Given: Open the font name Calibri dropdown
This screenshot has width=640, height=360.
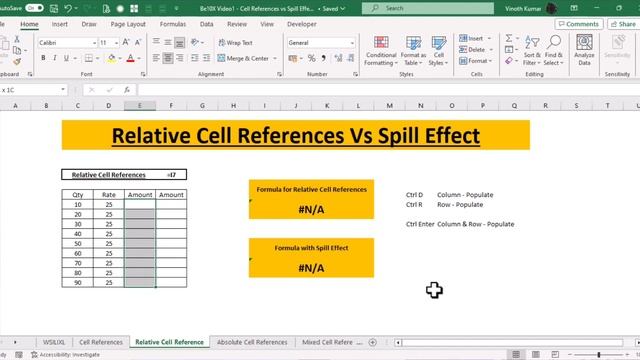Looking at the screenshot, I should tap(94, 43).
